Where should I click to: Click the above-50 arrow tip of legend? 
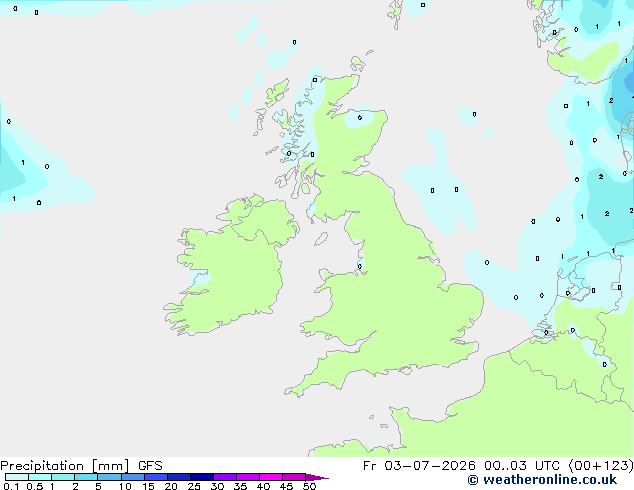317,477
